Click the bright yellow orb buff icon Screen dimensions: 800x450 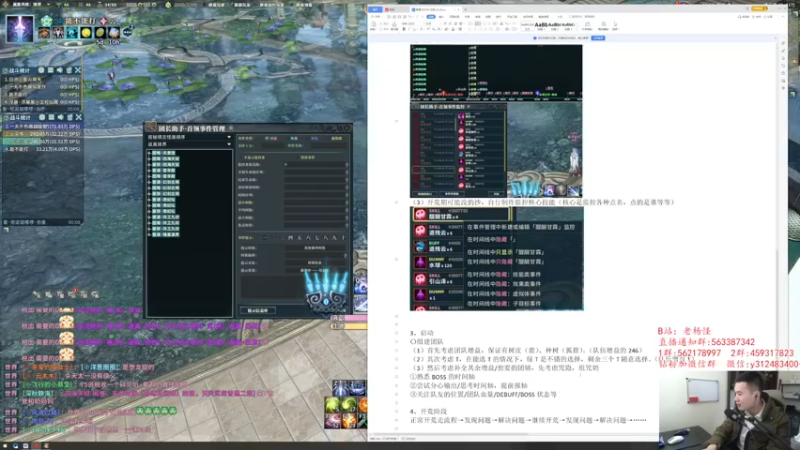coord(86,33)
